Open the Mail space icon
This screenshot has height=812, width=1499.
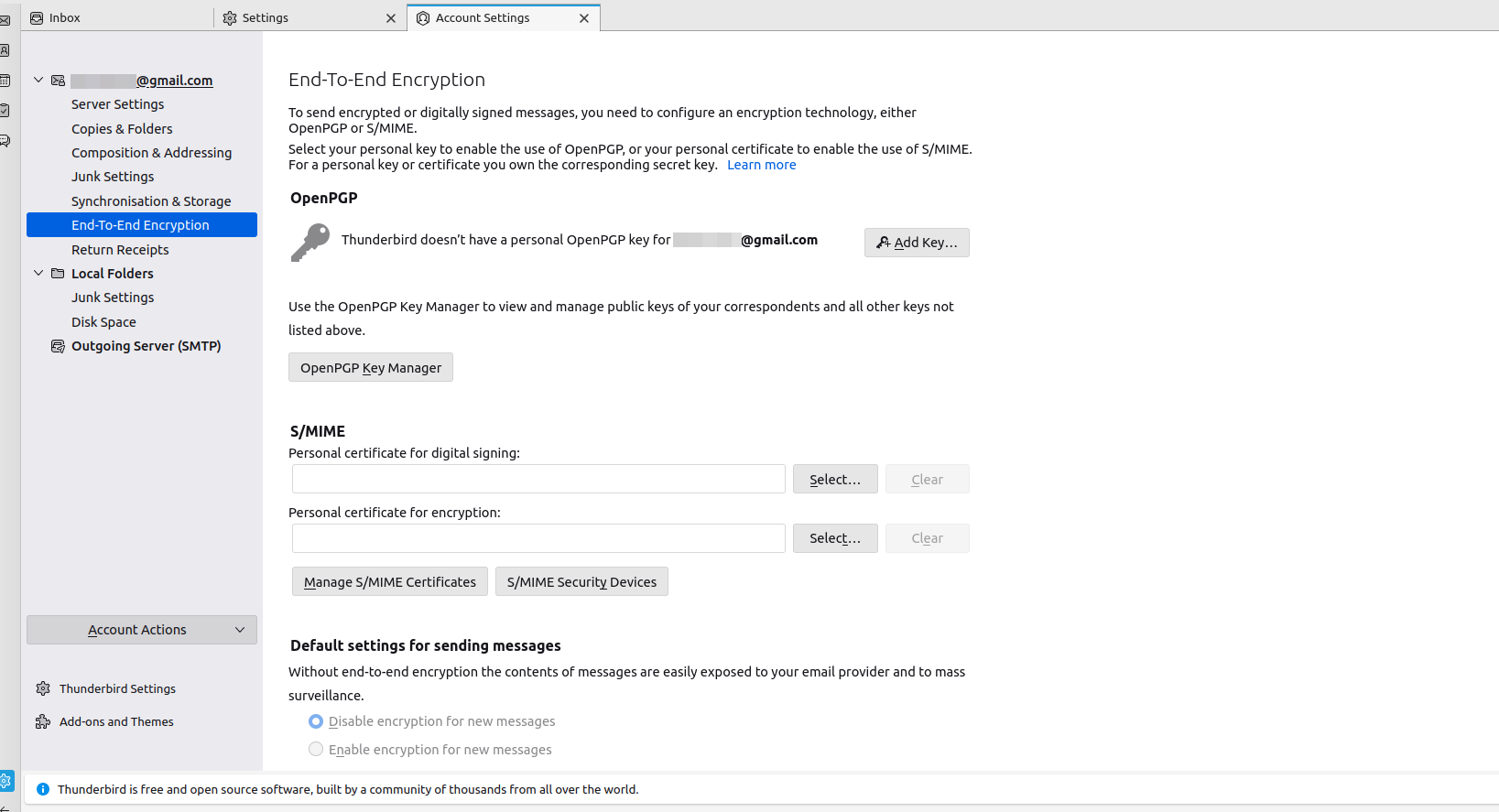(x=5, y=20)
